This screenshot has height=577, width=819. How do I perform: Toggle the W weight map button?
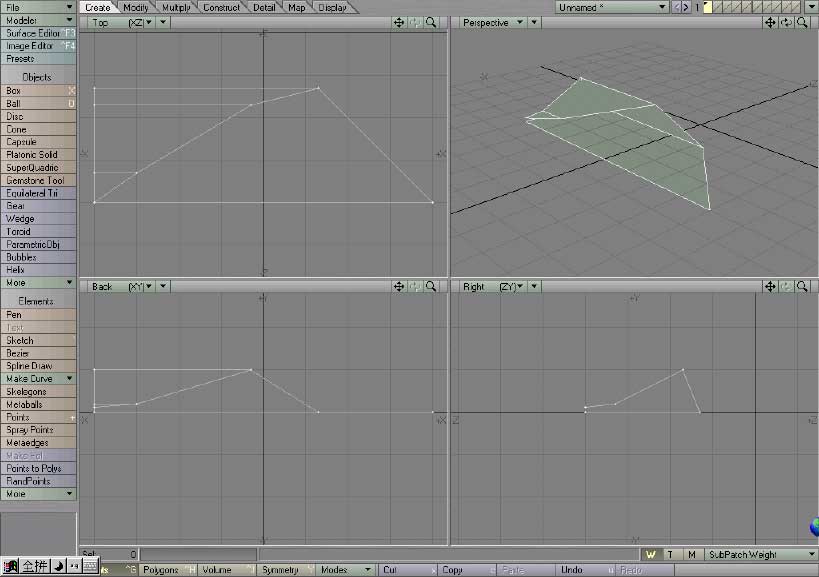651,554
